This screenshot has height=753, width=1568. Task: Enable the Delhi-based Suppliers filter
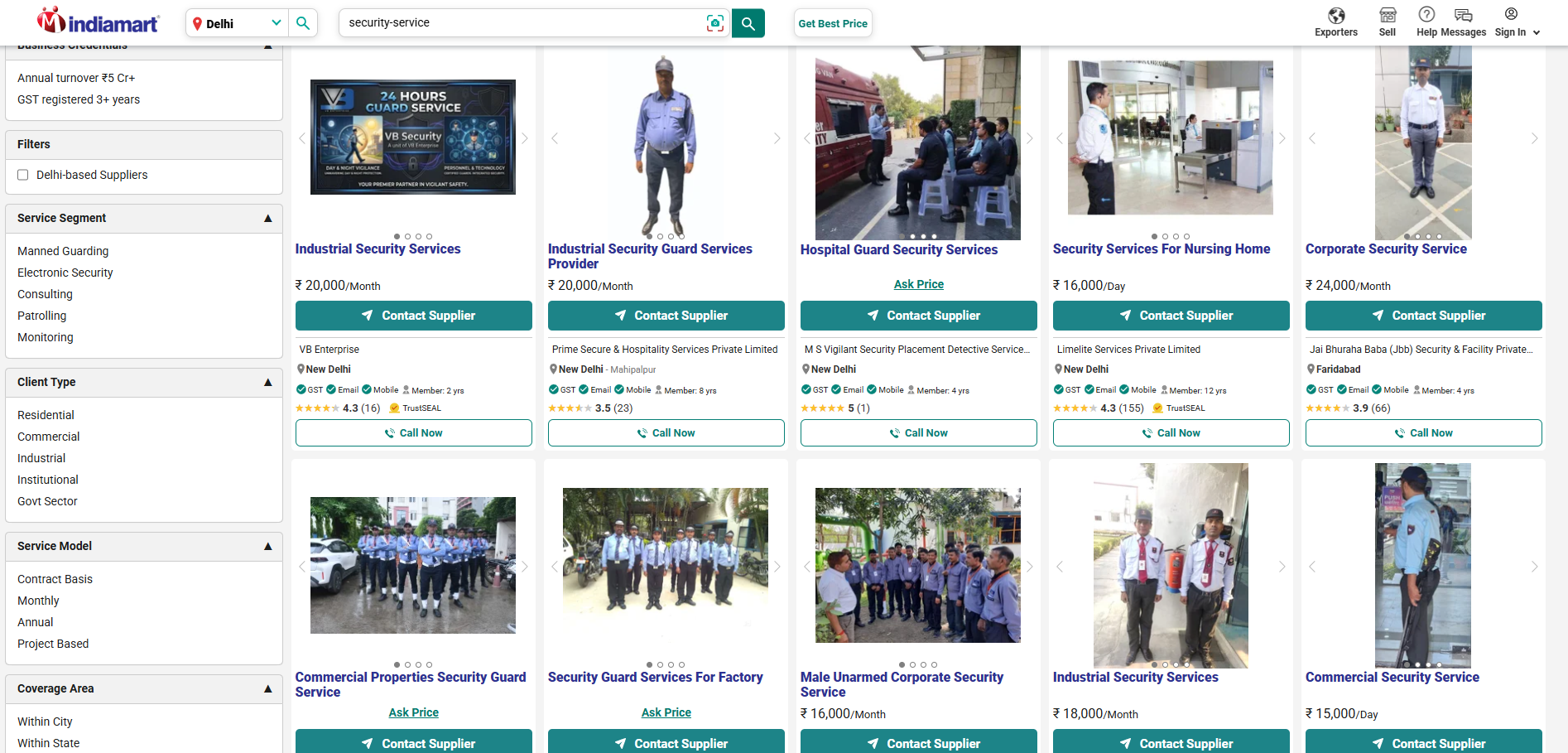tap(23, 175)
